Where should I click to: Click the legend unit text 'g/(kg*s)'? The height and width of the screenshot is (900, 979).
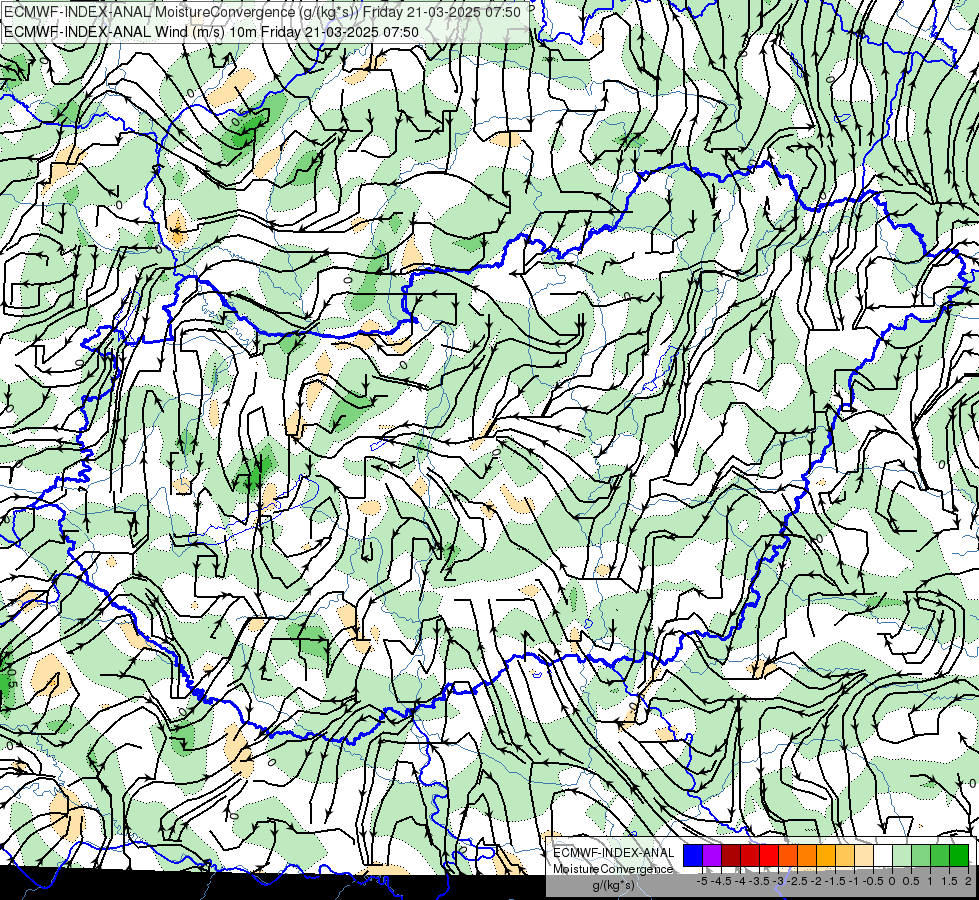(613, 885)
